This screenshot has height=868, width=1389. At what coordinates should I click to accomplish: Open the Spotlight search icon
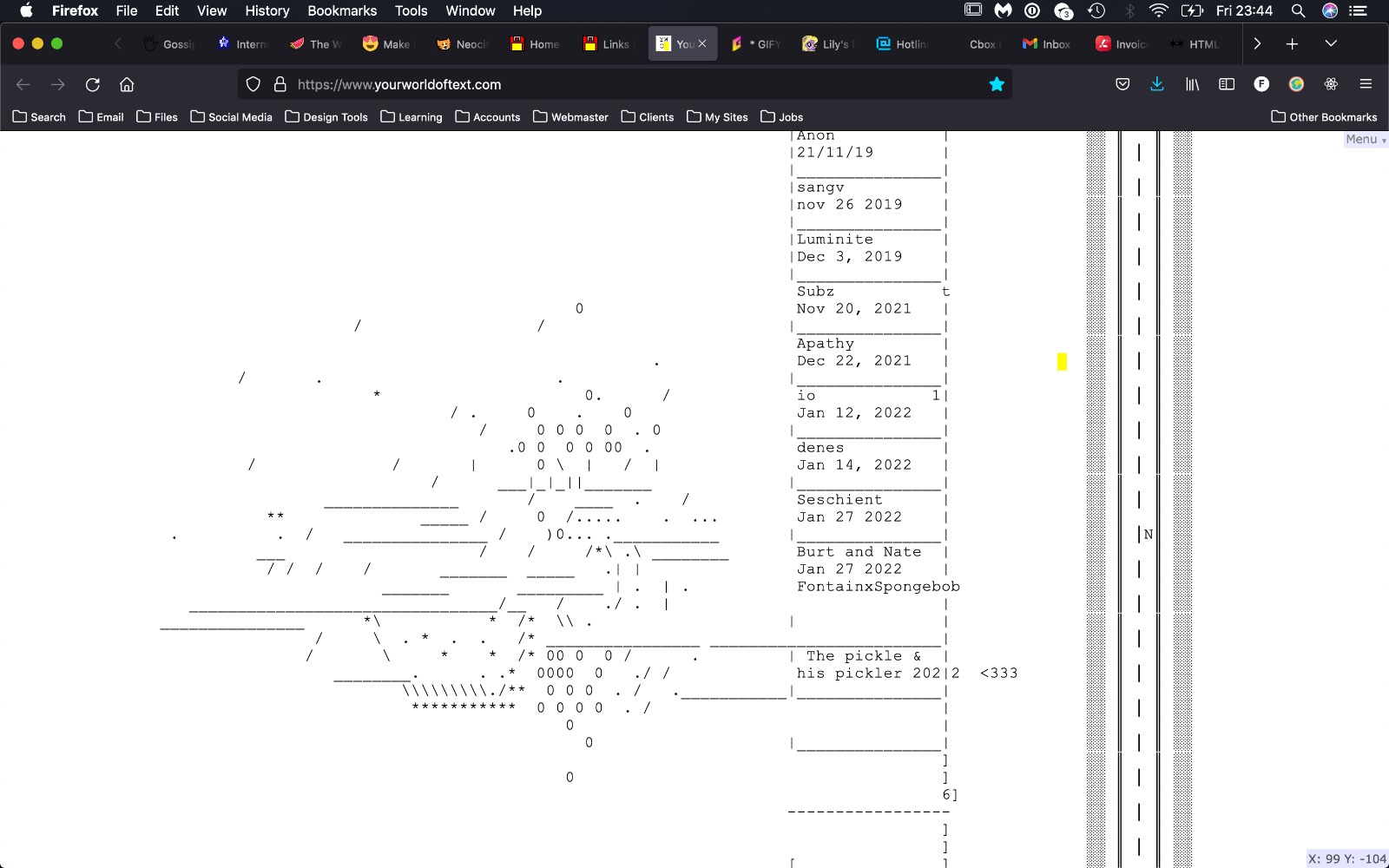[1298, 10]
